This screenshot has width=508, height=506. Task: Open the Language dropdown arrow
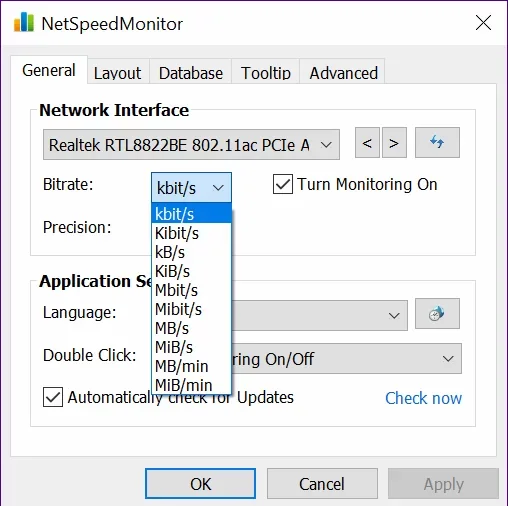(x=394, y=315)
